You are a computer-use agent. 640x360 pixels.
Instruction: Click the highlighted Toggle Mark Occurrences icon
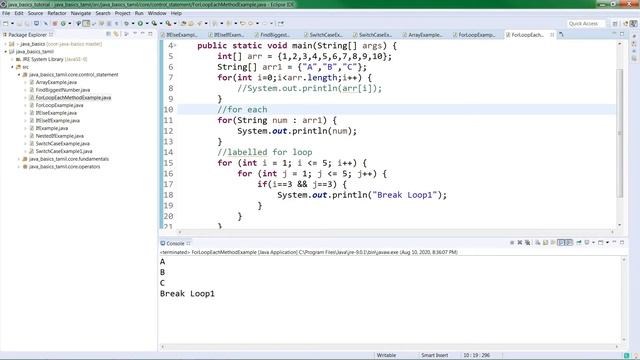tap(86, 24)
